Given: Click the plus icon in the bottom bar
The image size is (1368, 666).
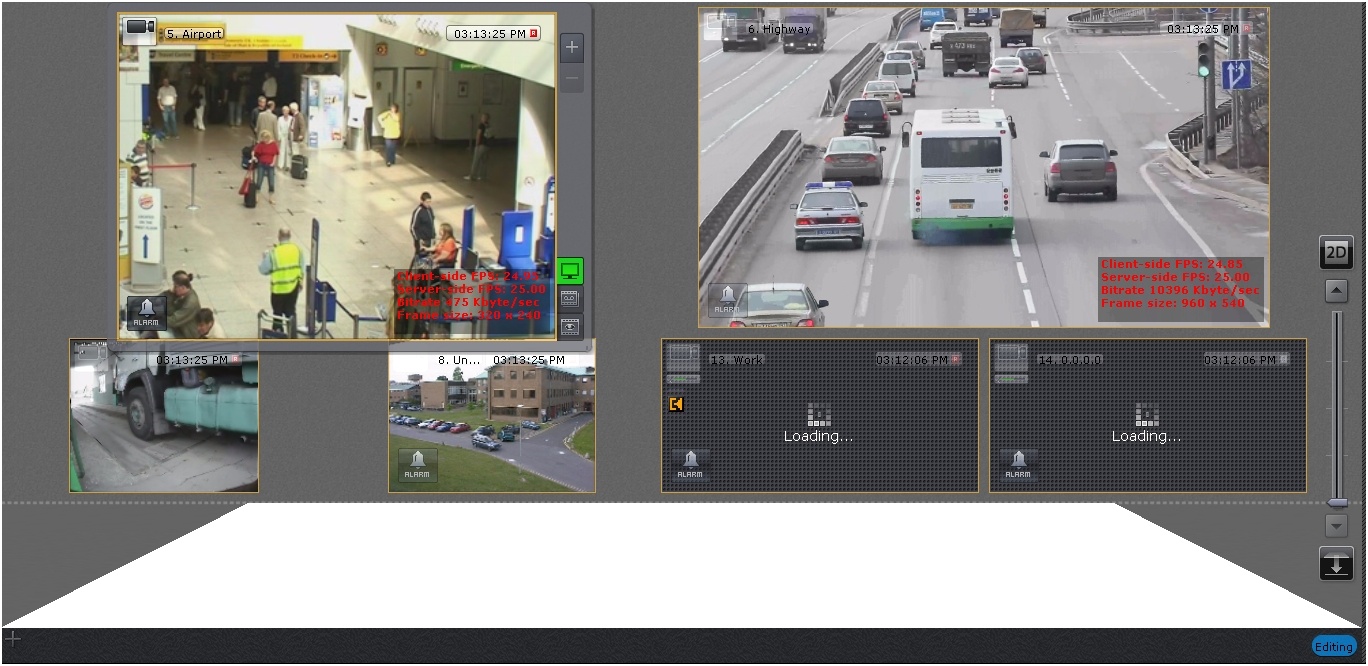Looking at the screenshot, I should tap(12, 638).
